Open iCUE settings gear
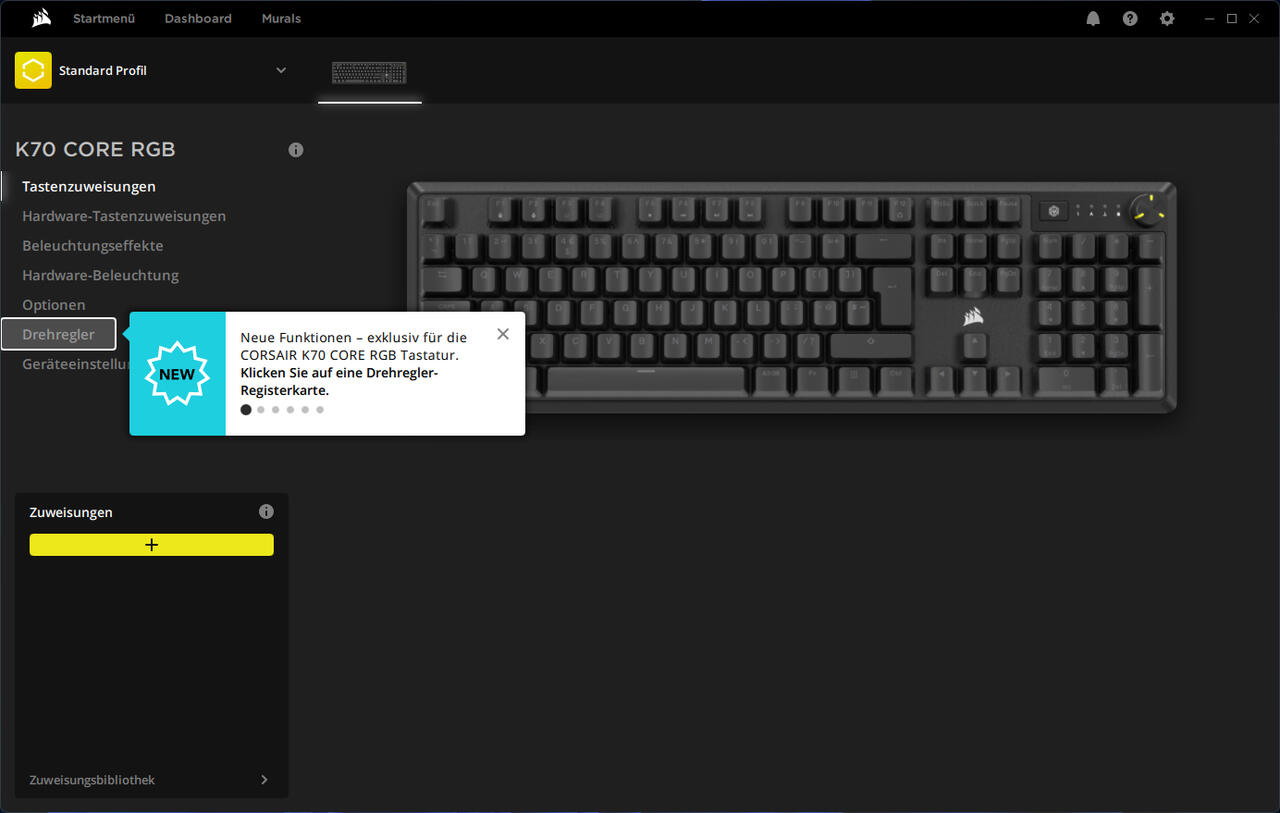Screen dimensions: 1280x813 click(1167, 18)
